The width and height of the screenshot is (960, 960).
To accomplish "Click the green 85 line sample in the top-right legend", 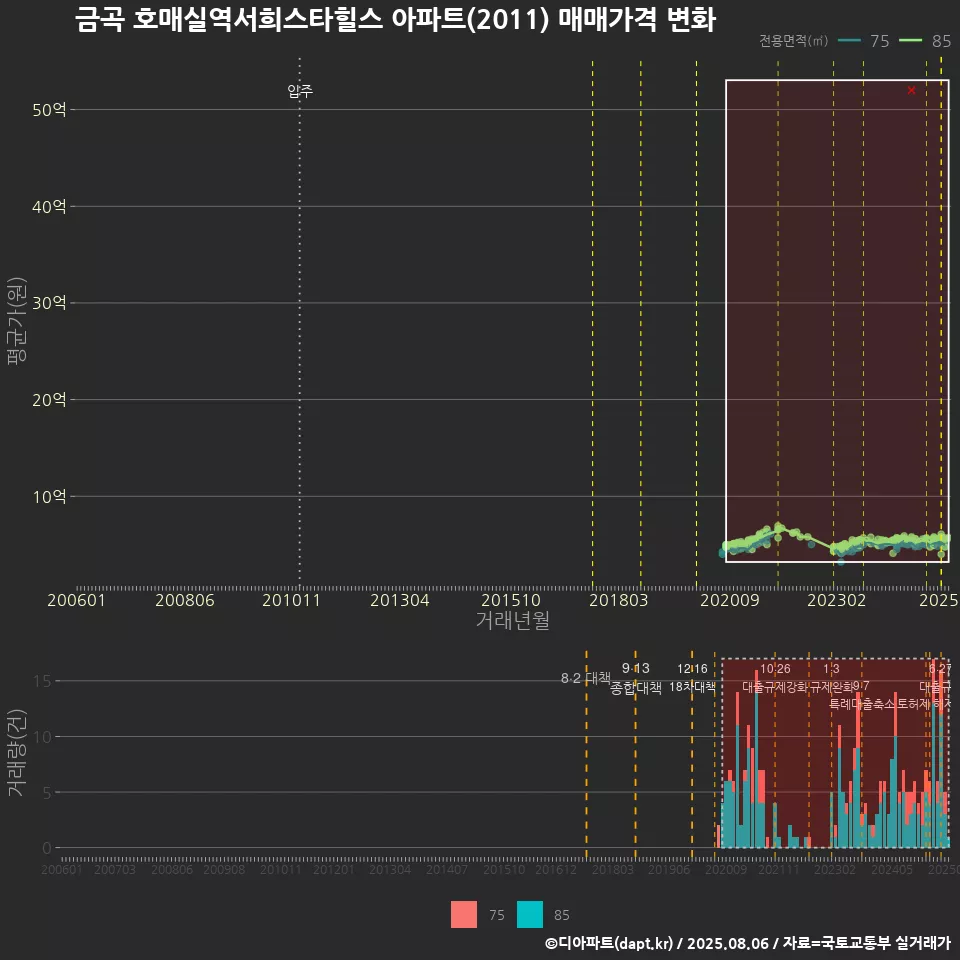I will click(x=910, y=41).
